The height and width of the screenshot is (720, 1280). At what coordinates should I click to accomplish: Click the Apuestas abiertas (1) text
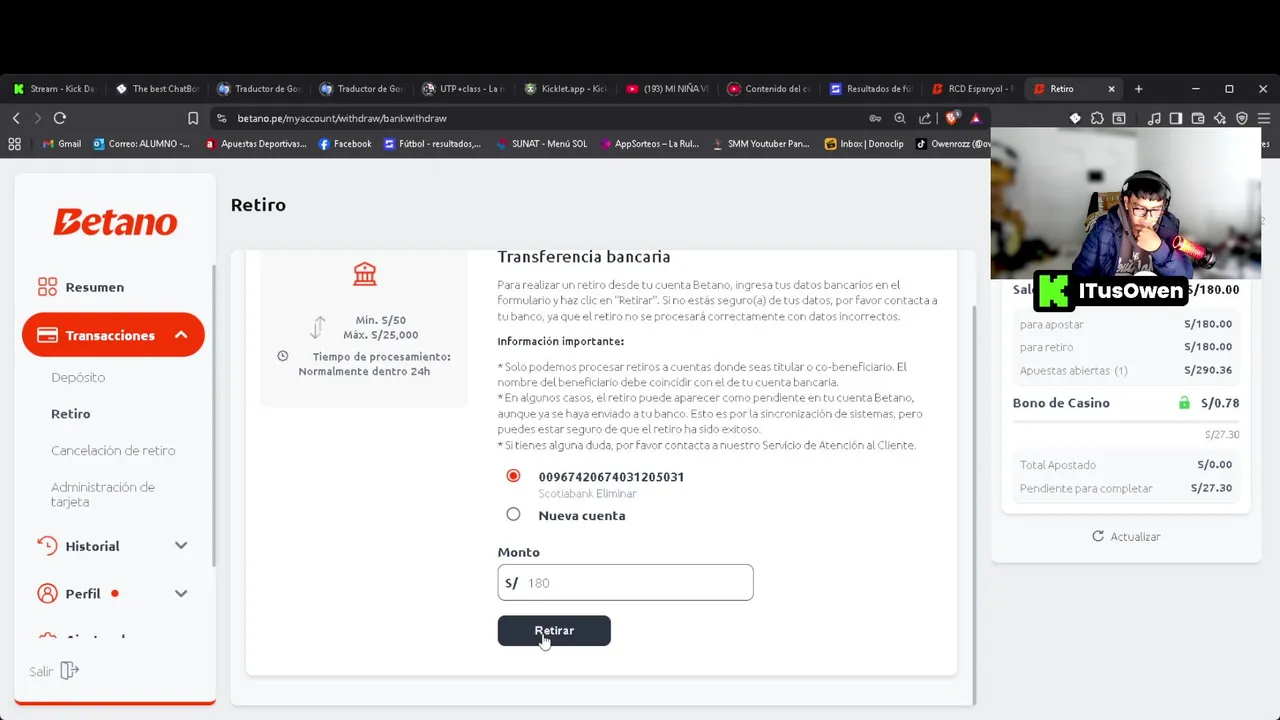(1073, 370)
